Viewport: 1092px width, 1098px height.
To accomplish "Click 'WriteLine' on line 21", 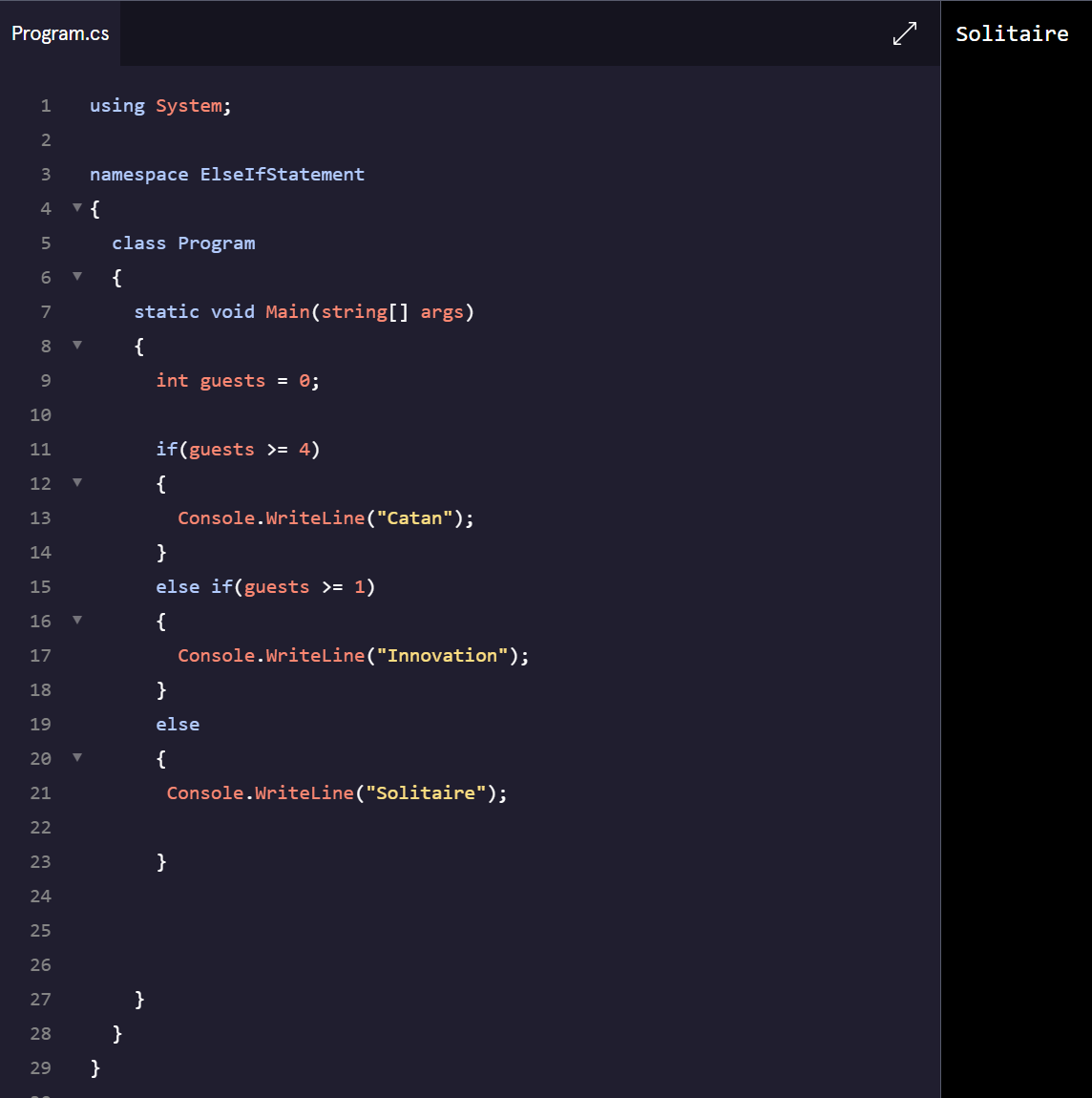I will pyautogui.click(x=304, y=792).
